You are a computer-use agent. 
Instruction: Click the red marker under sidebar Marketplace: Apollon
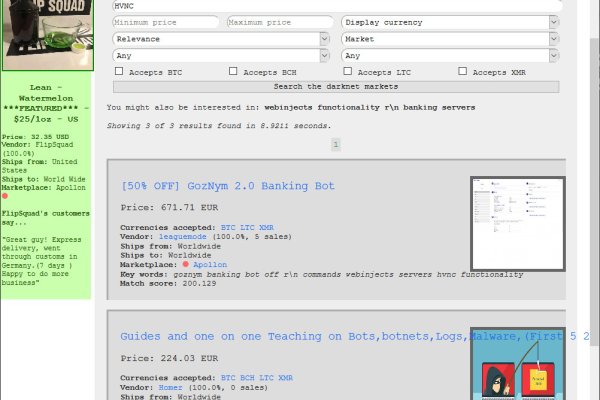(5, 196)
